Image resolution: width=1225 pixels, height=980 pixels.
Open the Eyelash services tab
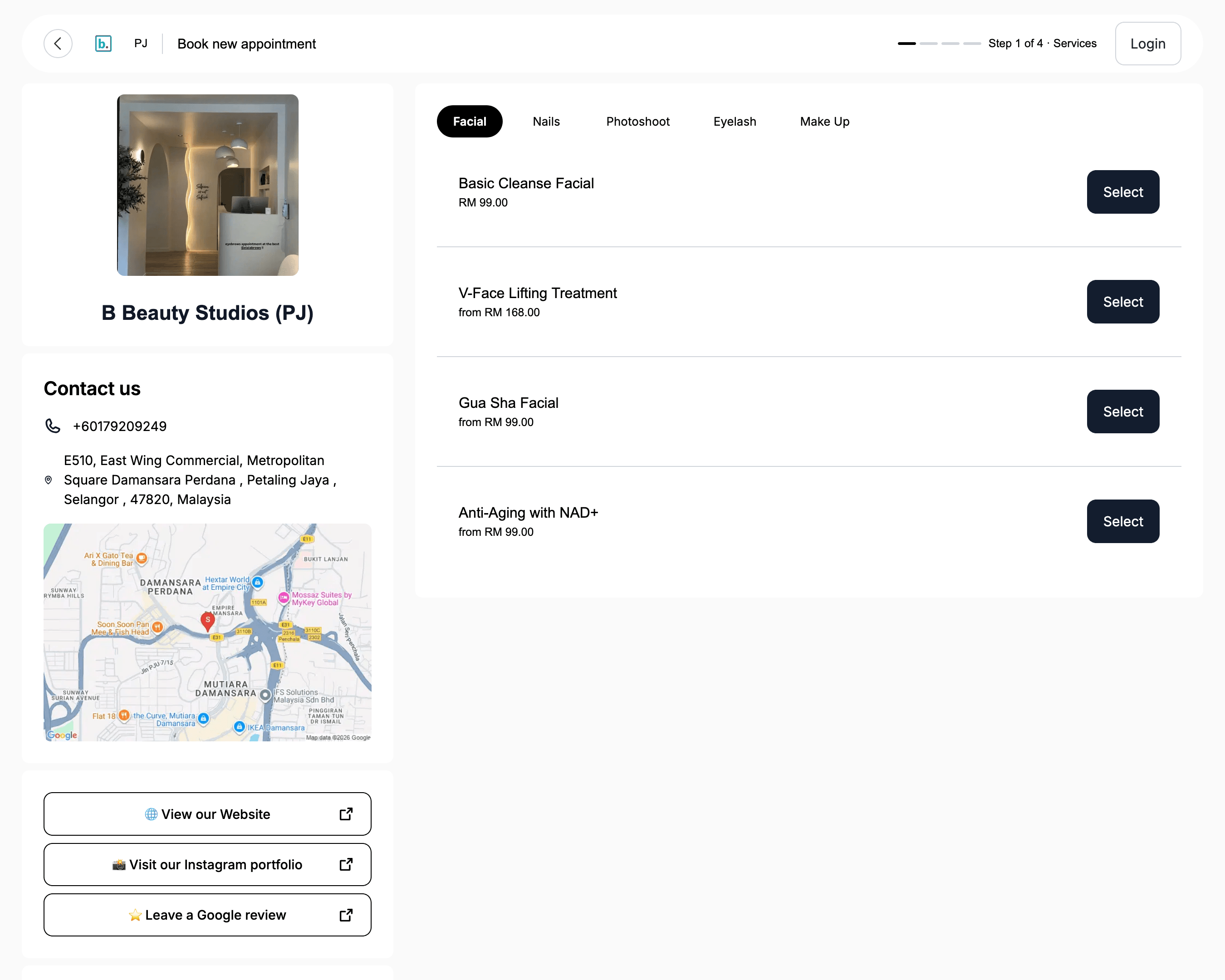point(735,122)
